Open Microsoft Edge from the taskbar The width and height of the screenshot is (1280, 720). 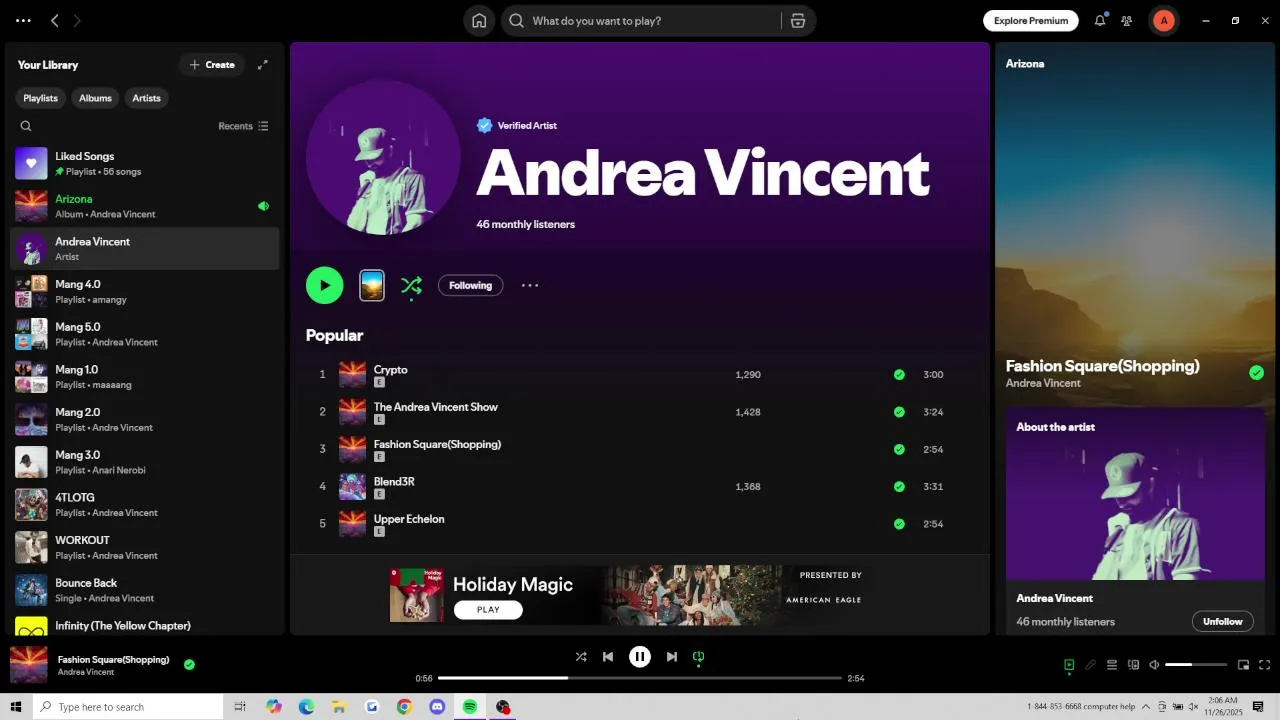pos(306,707)
